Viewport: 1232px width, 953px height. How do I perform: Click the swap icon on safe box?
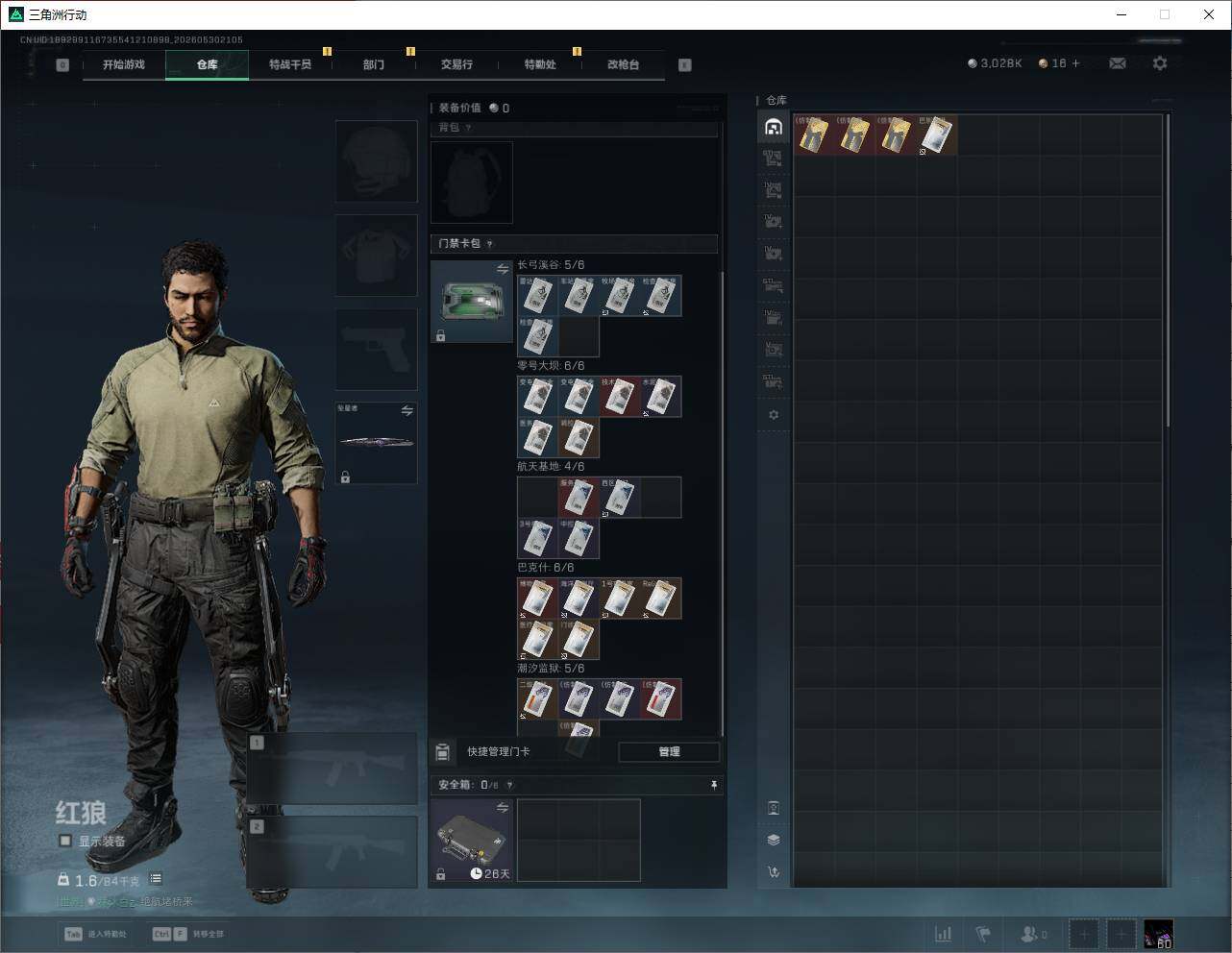pyautogui.click(x=503, y=808)
